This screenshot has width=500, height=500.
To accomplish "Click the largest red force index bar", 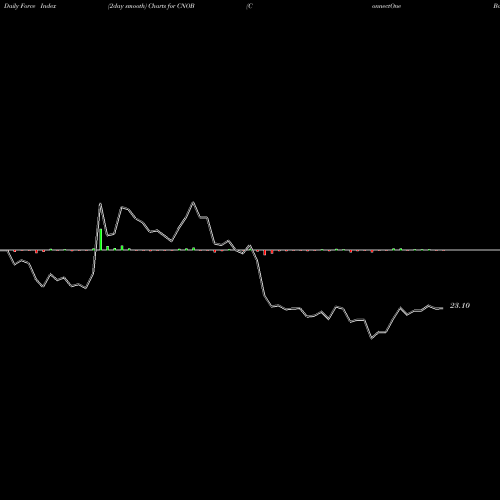I will pyautogui.click(x=265, y=253).
